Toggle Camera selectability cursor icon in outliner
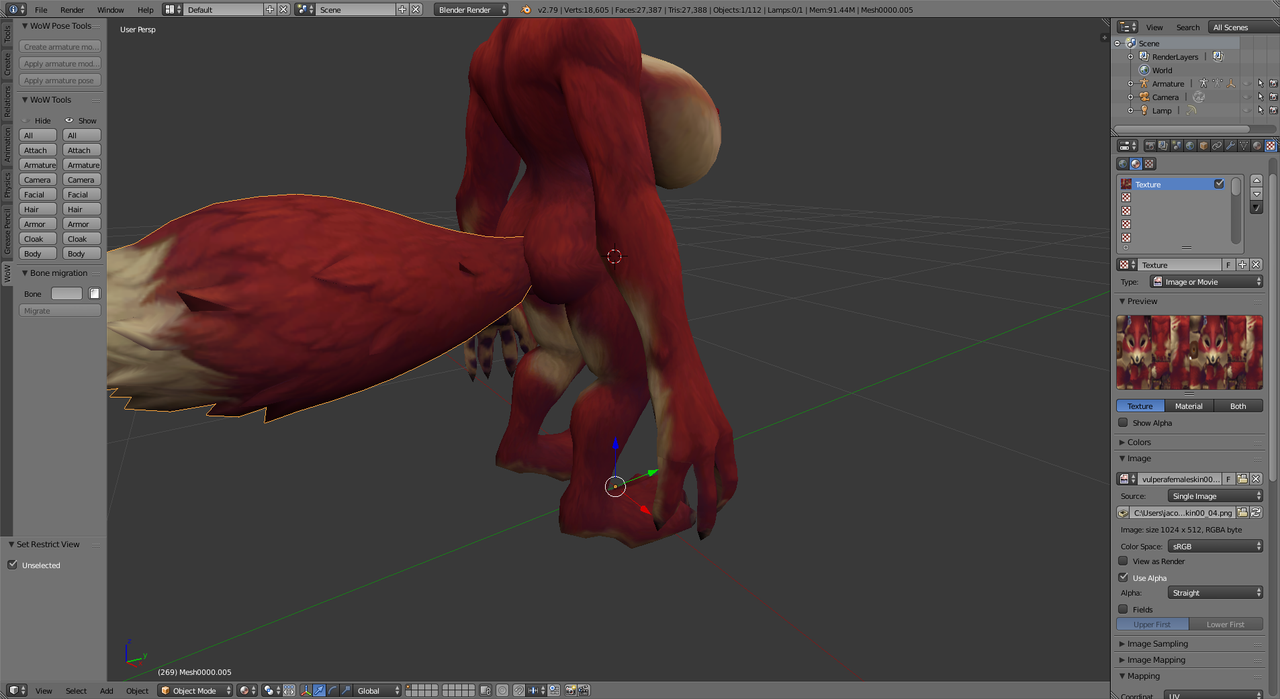Screen dimensions: 1280x699 [x=1260, y=97]
